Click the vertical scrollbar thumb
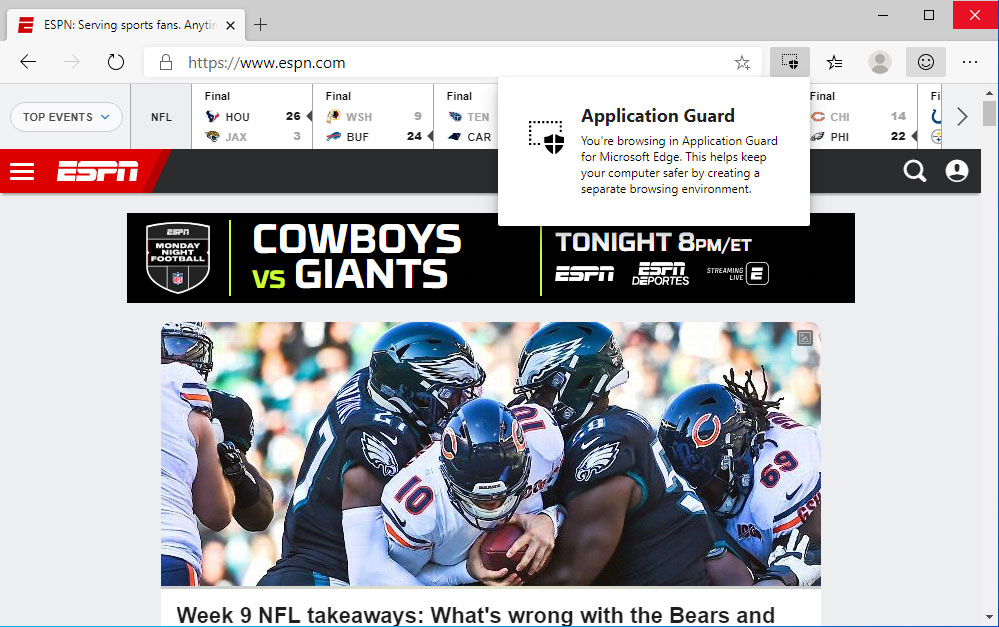The image size is (999, 627). 989,114
